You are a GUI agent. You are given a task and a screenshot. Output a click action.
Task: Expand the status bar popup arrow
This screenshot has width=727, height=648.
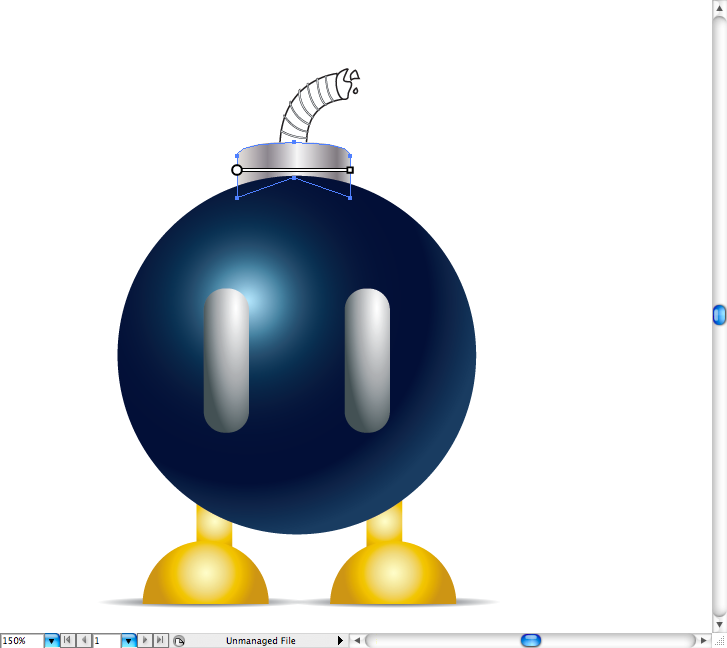340,640
